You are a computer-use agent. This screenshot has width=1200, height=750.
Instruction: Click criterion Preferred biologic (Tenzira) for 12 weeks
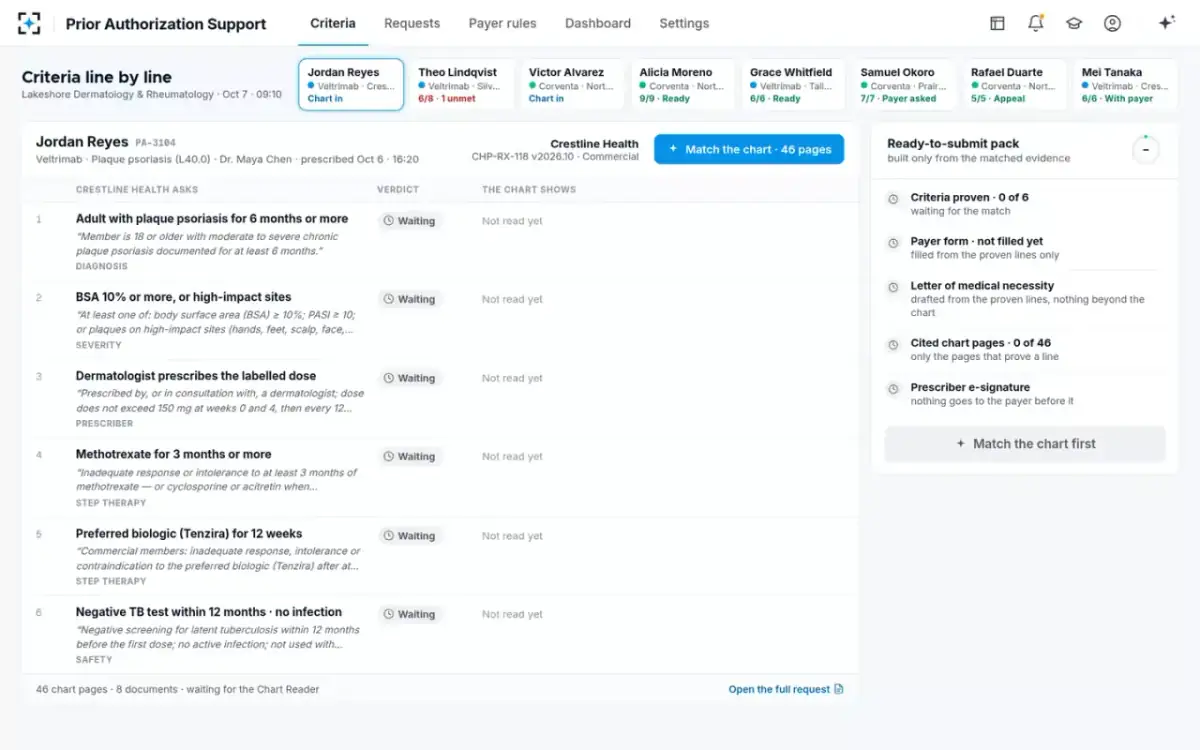[189, 533]
